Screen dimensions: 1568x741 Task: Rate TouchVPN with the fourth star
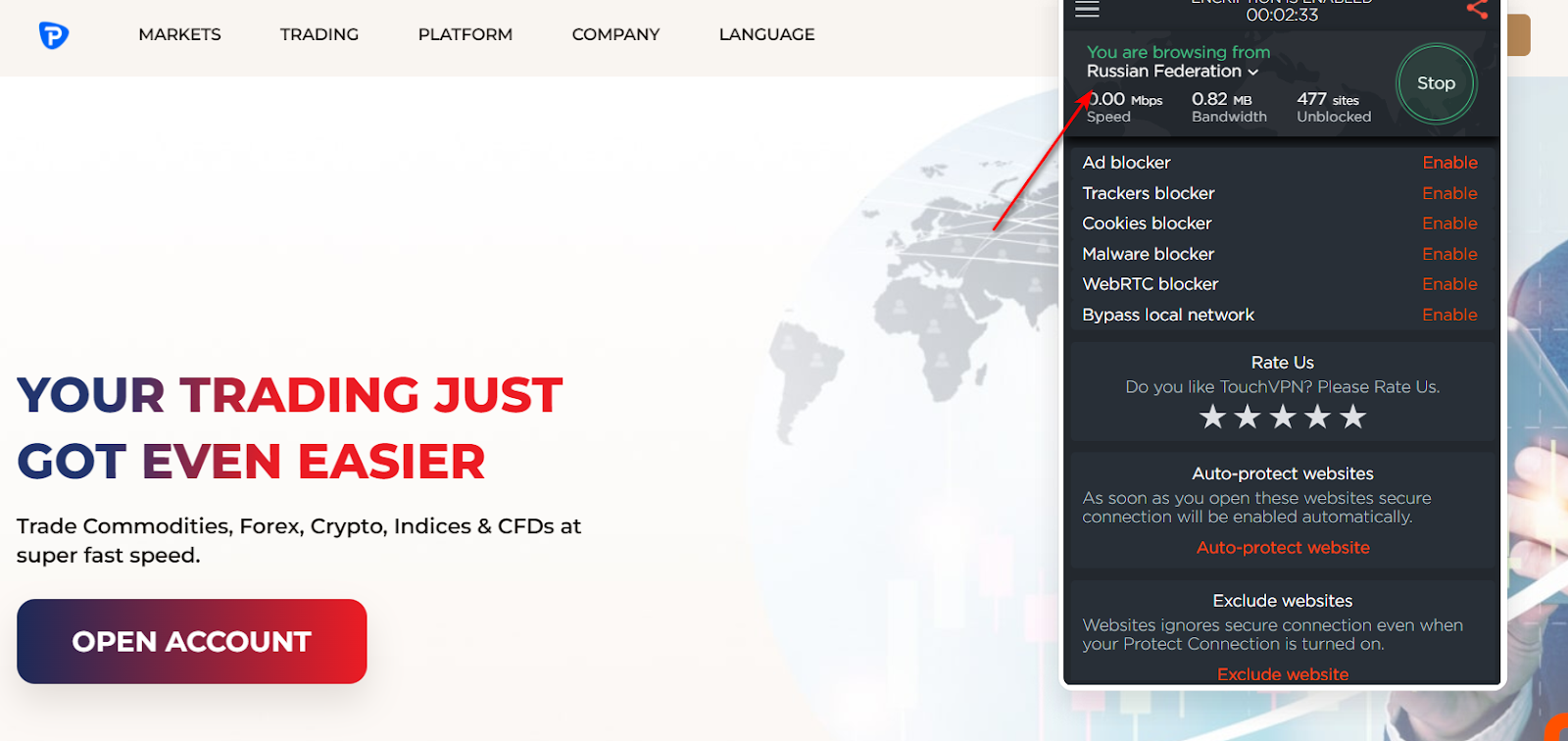click(x=1318, y=418)
